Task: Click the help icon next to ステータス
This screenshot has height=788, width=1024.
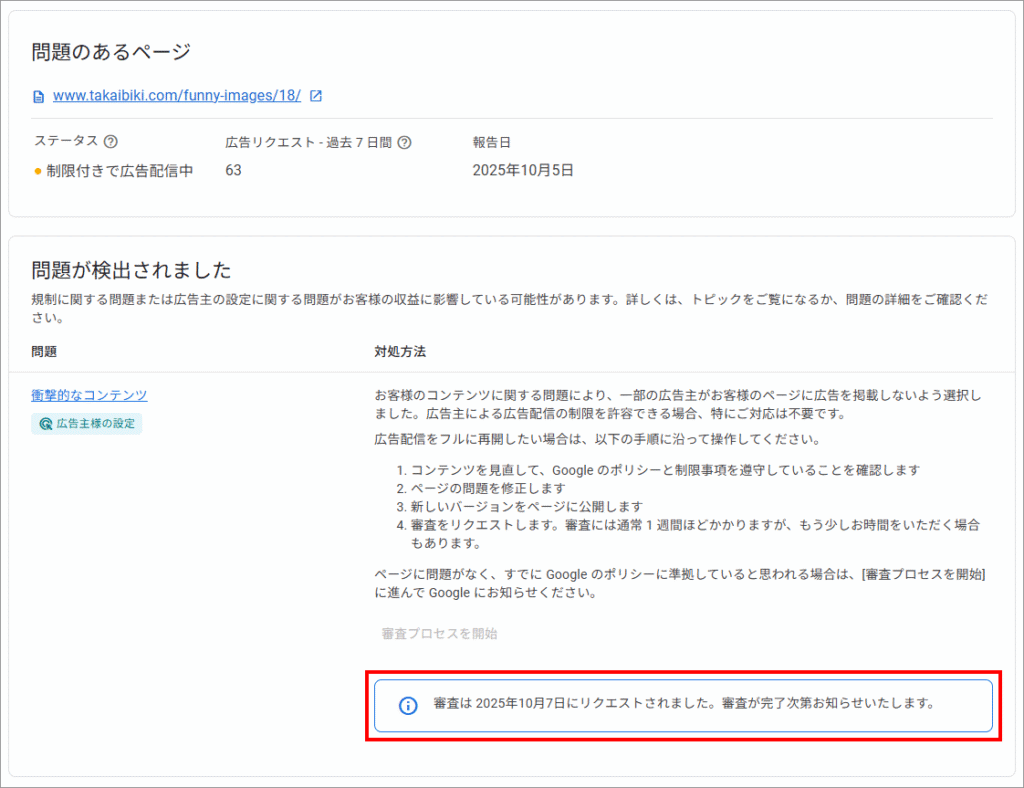Action: [x=111, y=142]
